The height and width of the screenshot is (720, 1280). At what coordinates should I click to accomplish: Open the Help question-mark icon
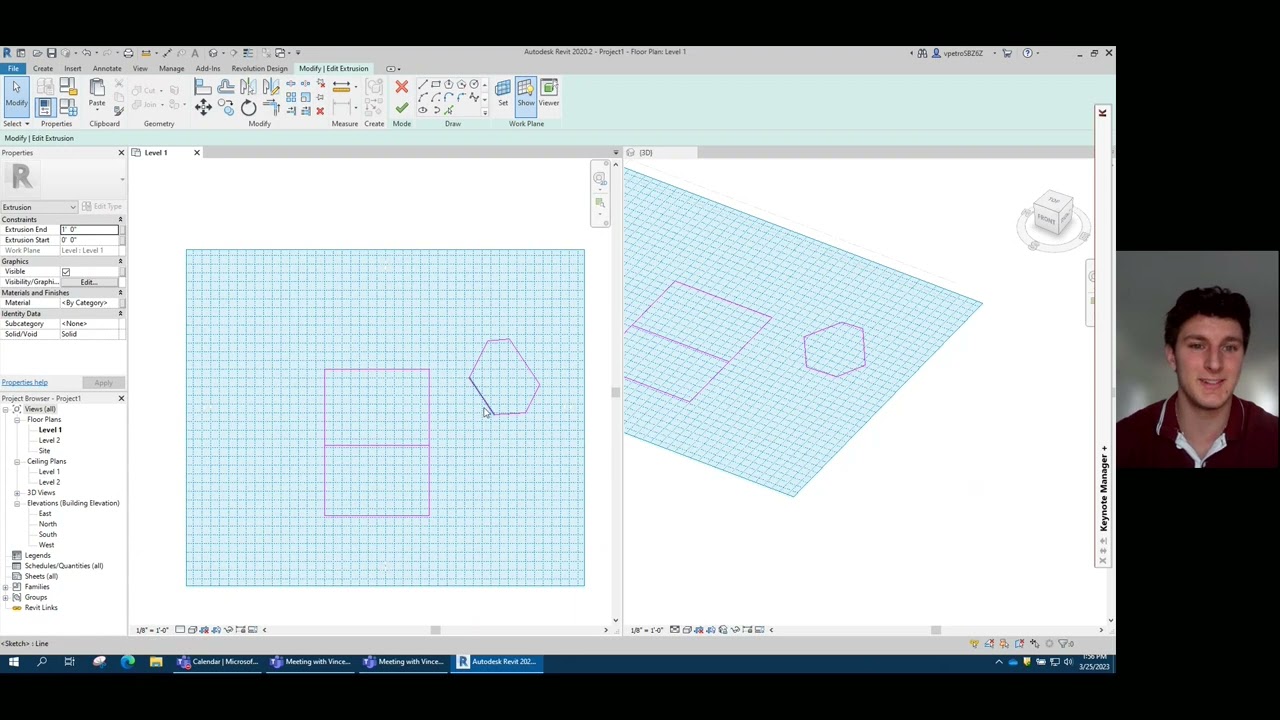tap(1027, 53)
